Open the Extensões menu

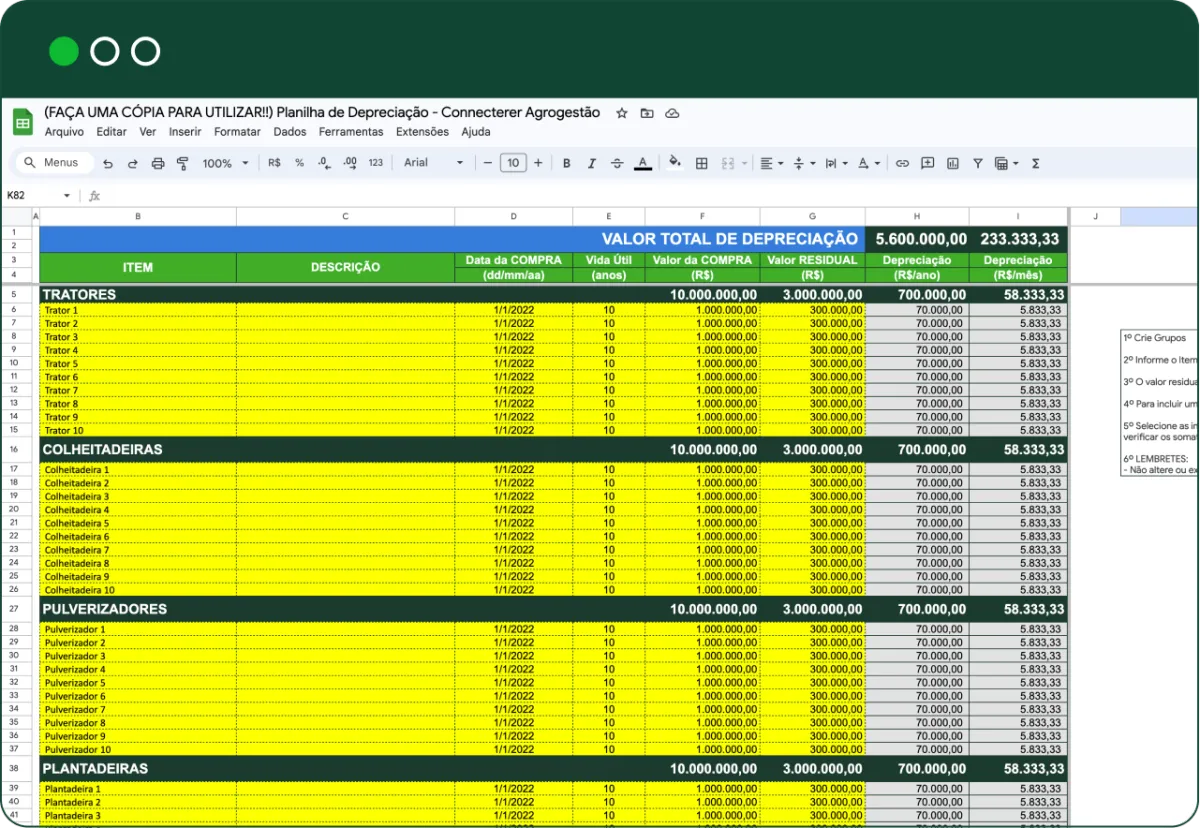(x=422, y=132)
